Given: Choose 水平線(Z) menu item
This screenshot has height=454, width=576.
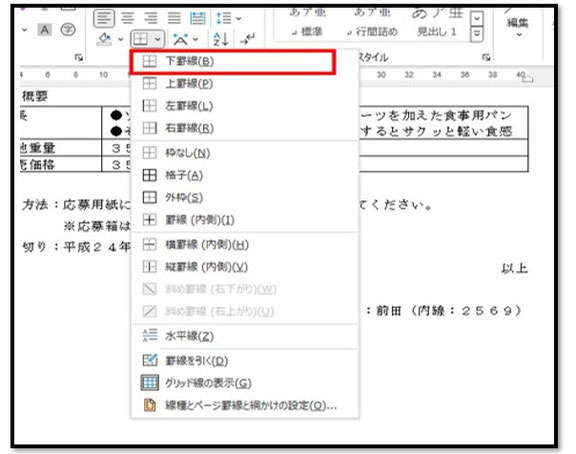Looking at the screenshot, I should coord(245,336).
